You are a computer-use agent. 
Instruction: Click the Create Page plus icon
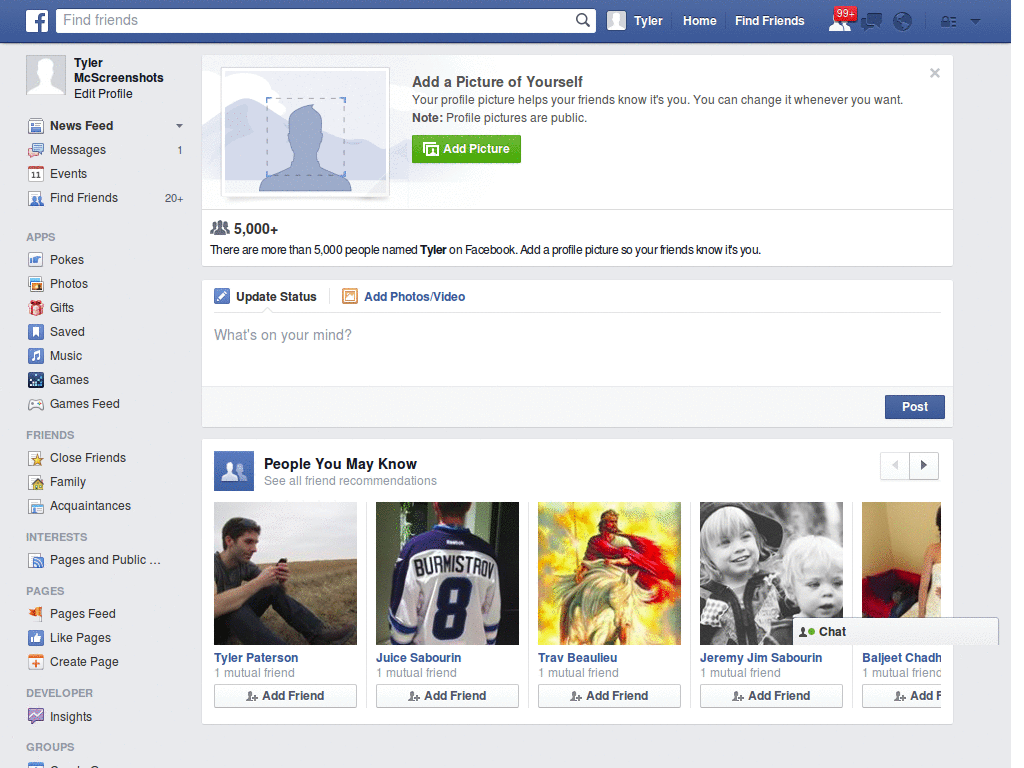tap(36, 662)
